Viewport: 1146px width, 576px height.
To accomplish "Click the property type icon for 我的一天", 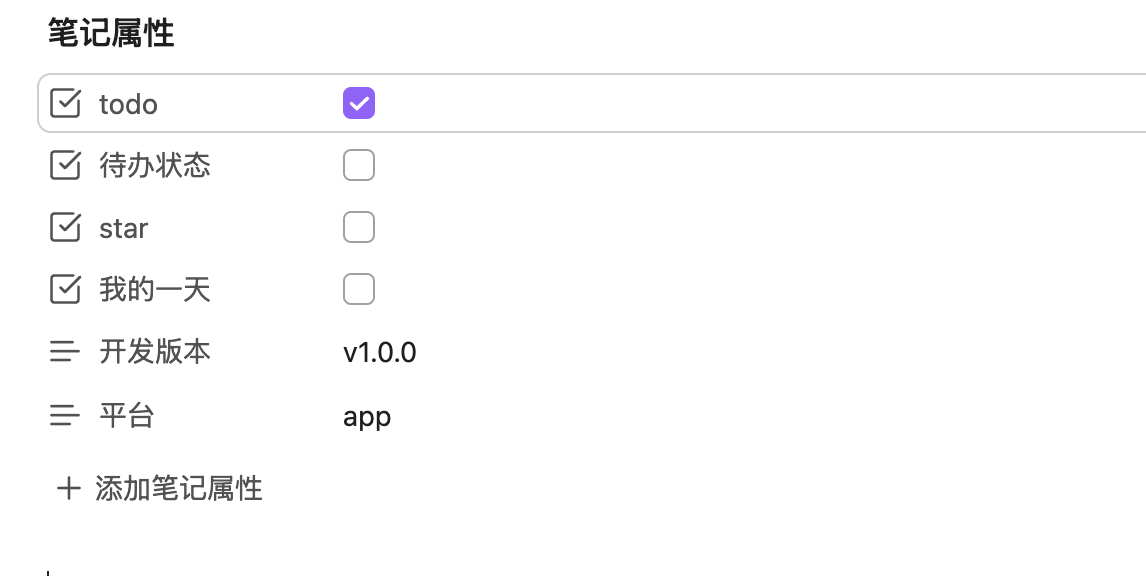I will coord(65,290).
